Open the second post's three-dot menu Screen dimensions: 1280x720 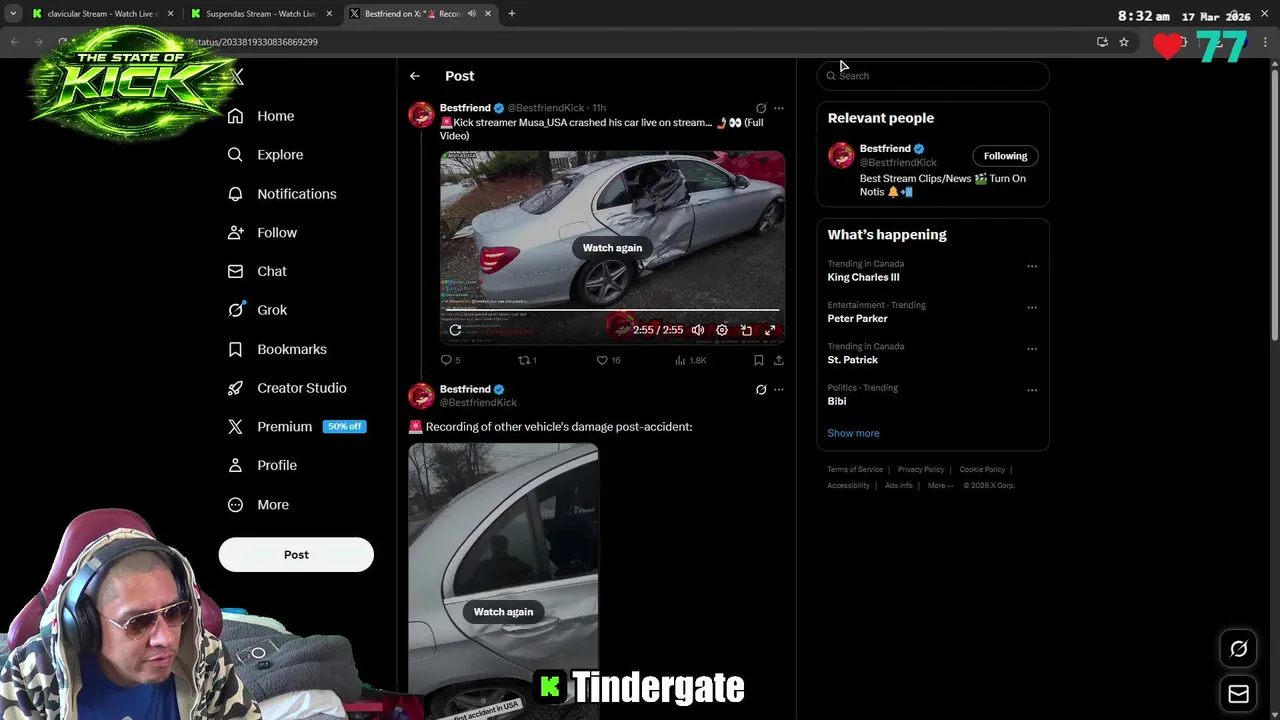click(779, 389)
